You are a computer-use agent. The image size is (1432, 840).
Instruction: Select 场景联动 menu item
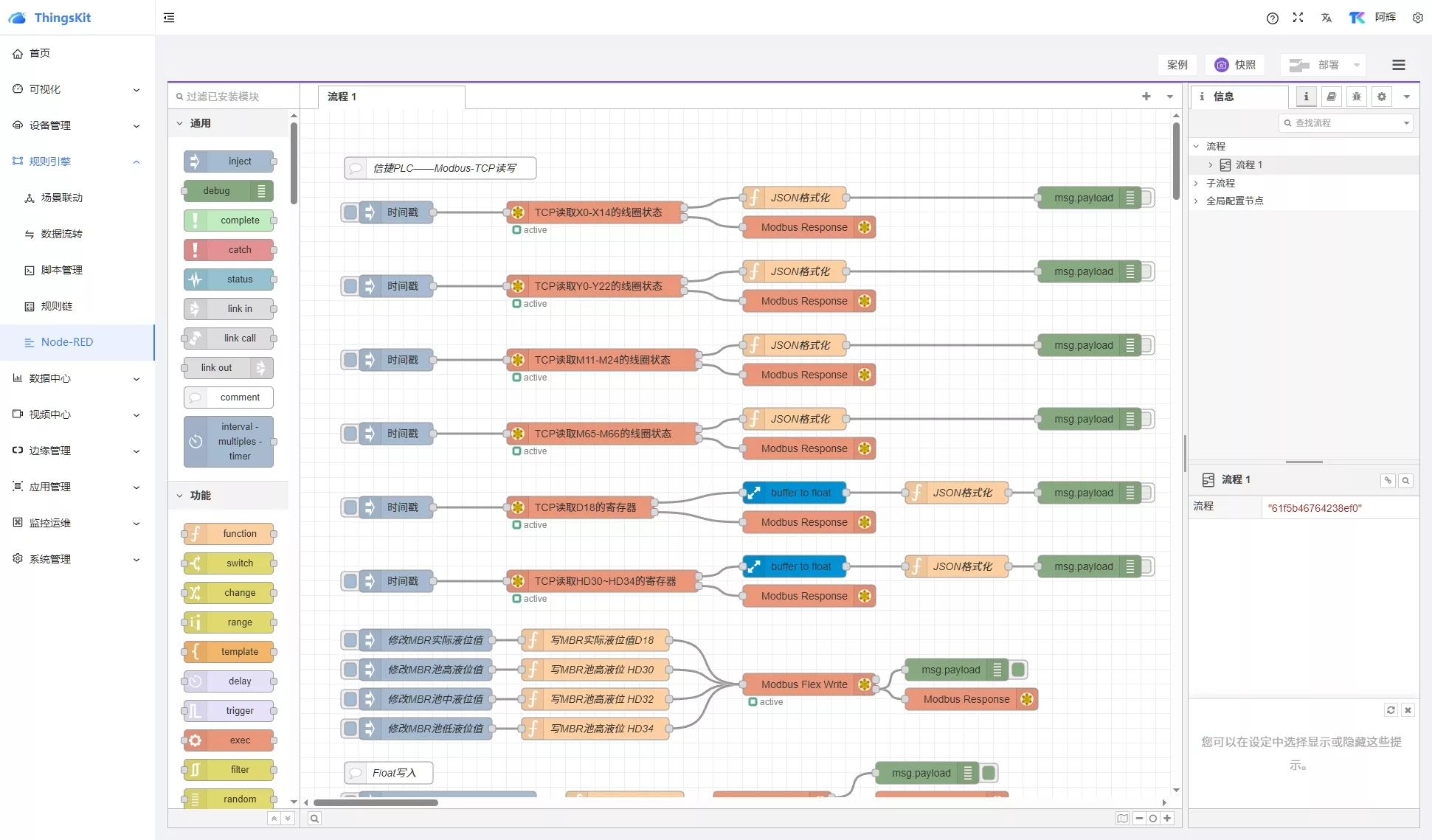tap(62, 198)
